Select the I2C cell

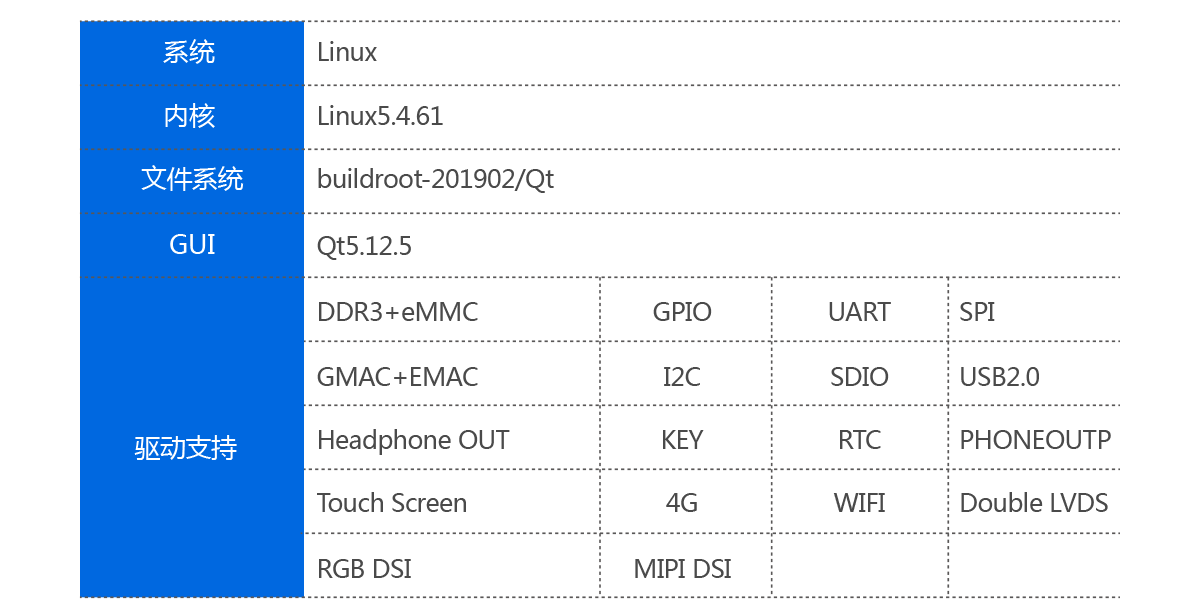coord(686,374)
